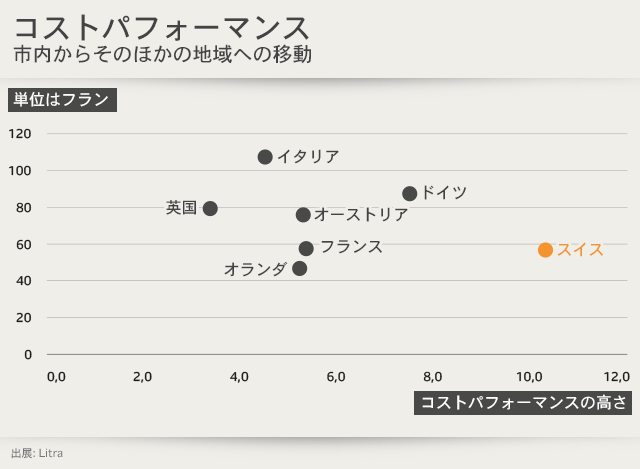
Task: Click the フランス data point
Action: [x=306, y=249]
